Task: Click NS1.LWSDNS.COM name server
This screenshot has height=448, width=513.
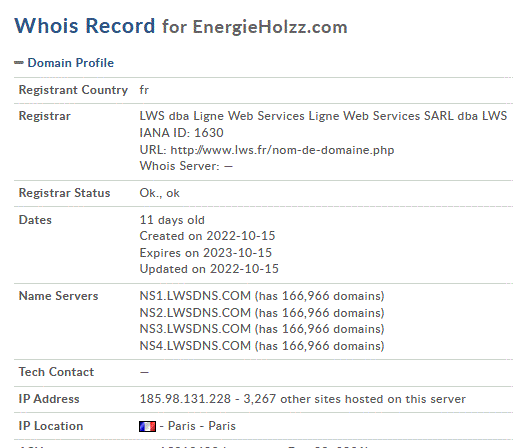Action: [x=195, y=296]
